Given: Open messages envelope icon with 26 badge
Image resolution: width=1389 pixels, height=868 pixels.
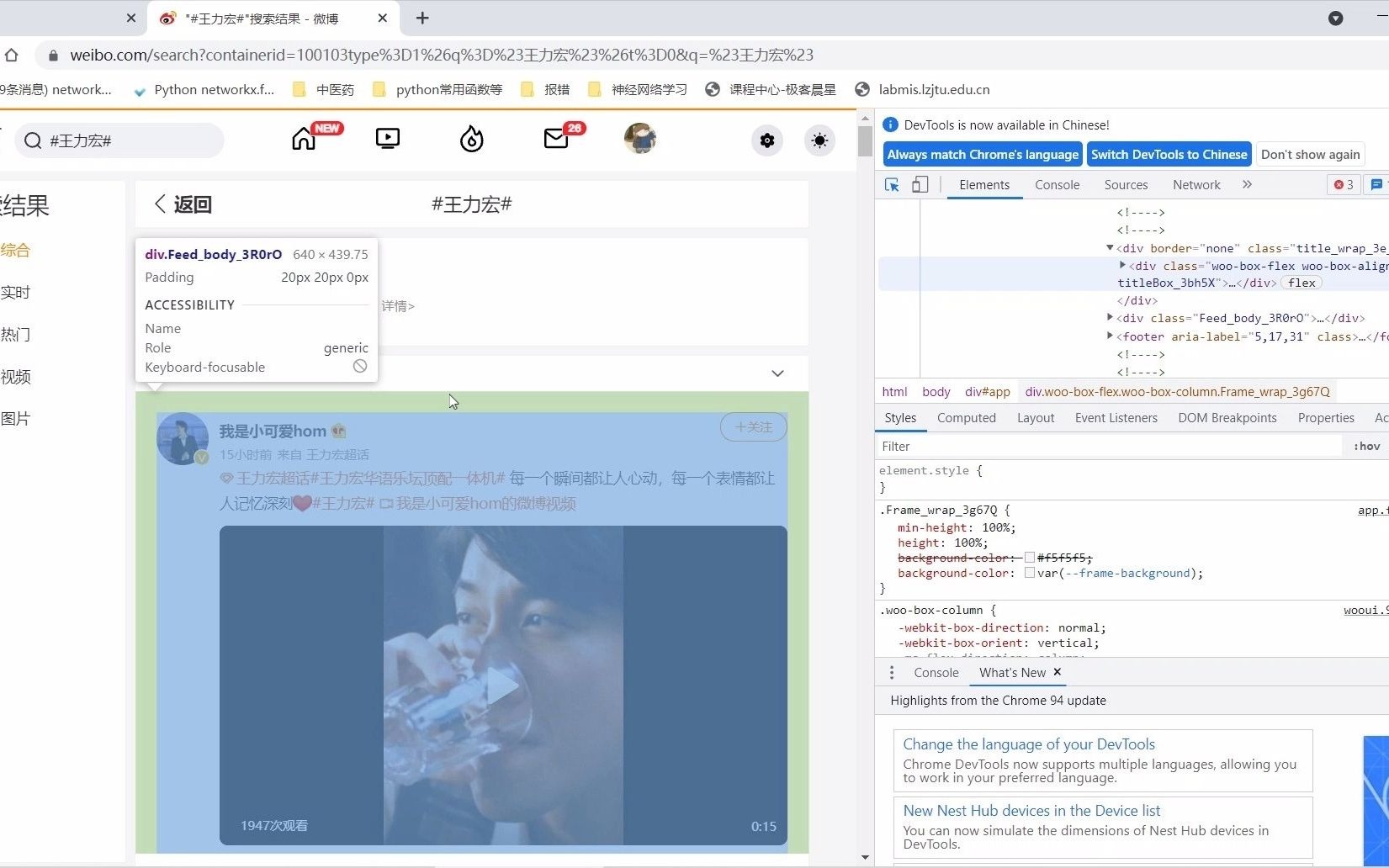Looking at the screenshot, I should pyautogui.click(x=556, y=139).
